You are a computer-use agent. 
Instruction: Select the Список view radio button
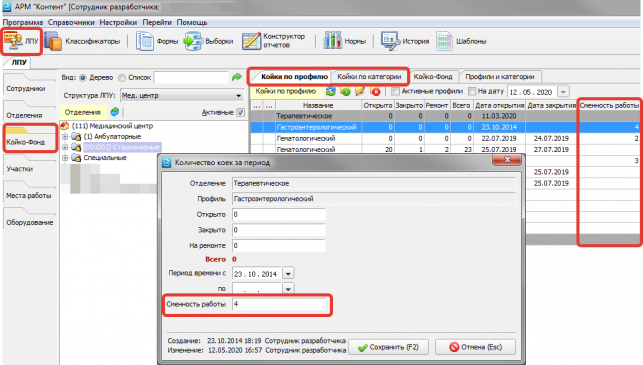[x=122, y=78]
